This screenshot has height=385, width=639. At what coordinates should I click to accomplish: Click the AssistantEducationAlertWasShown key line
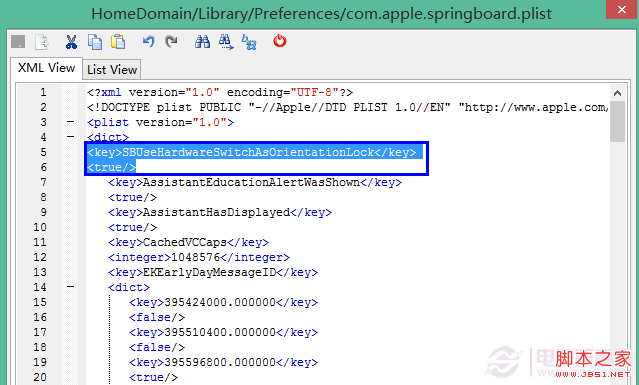(255, 182)
